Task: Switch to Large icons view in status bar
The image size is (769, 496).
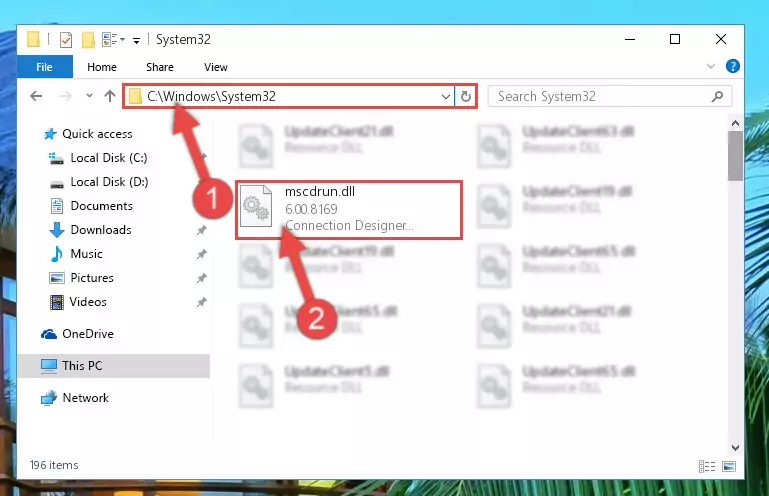Action: click(x=729, y=466)
